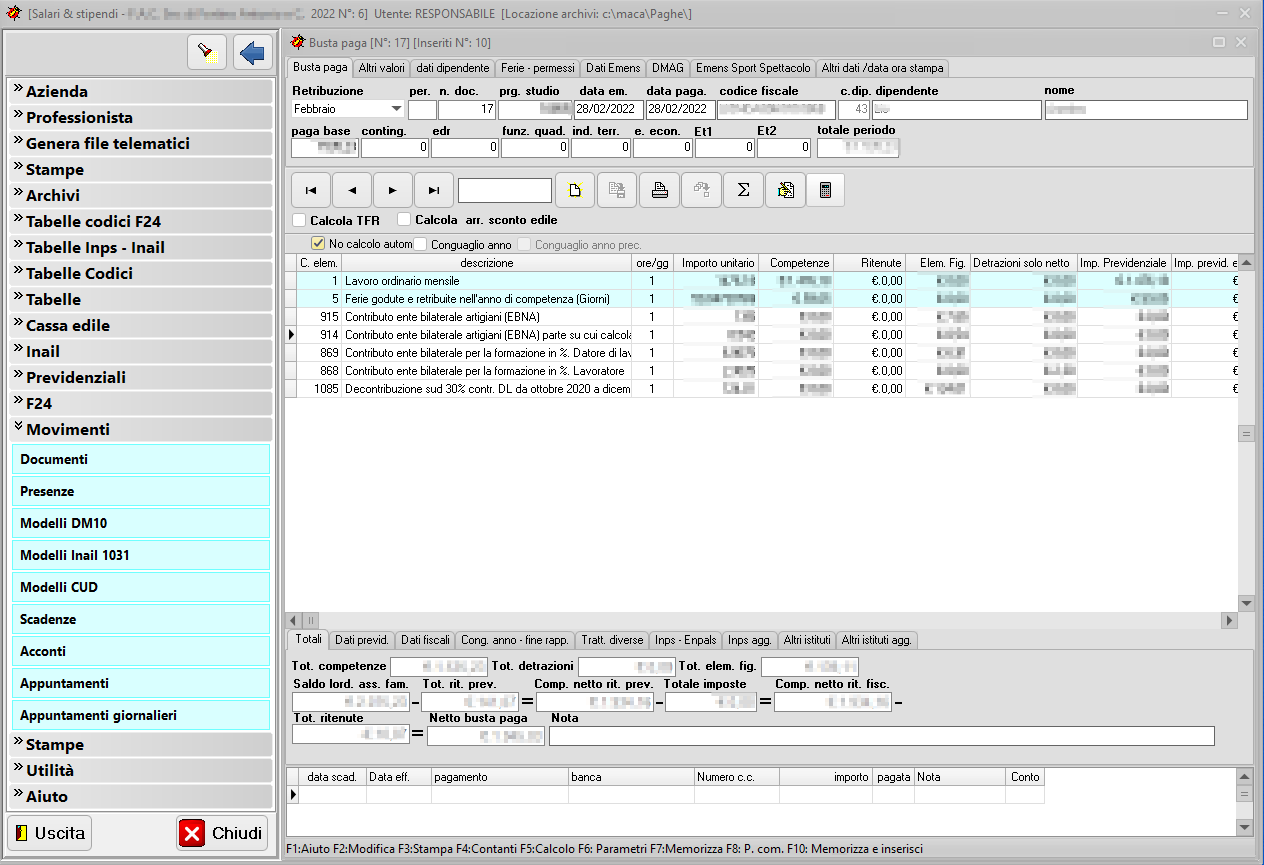1264x865 pixels.
Task: Expand Tabelle codici F24
Action: pyautogui.click(x=141, y=221)
